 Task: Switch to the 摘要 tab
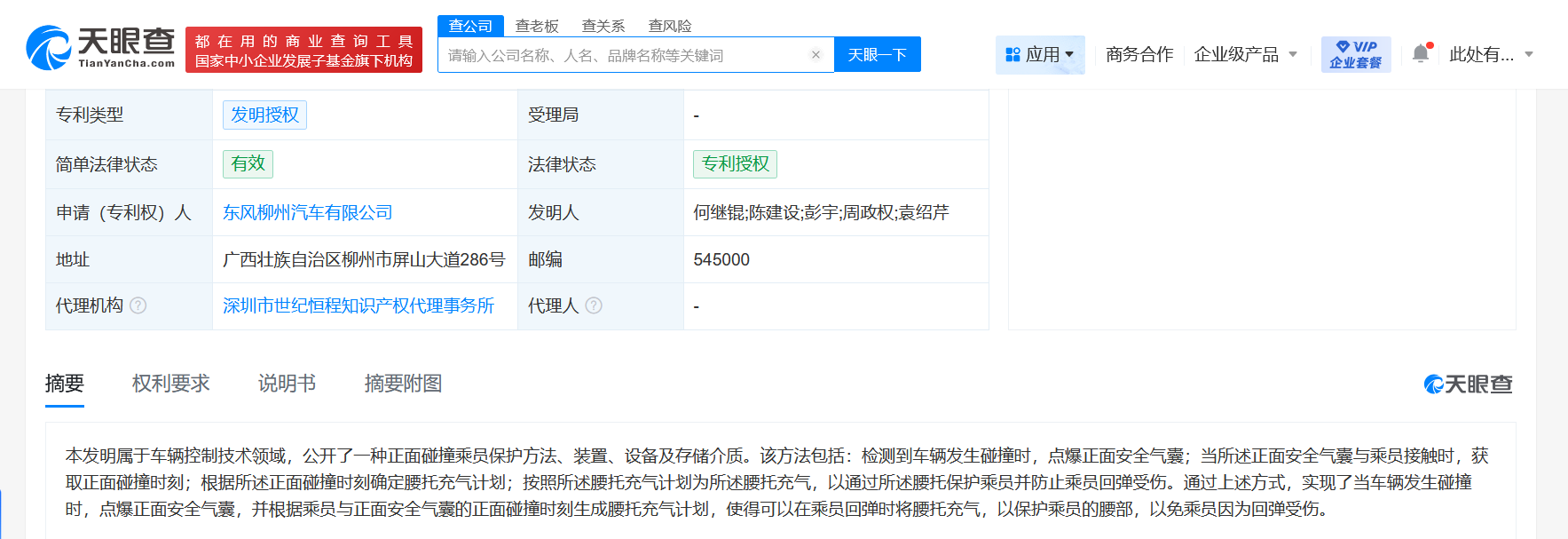(x=65, y=384)
